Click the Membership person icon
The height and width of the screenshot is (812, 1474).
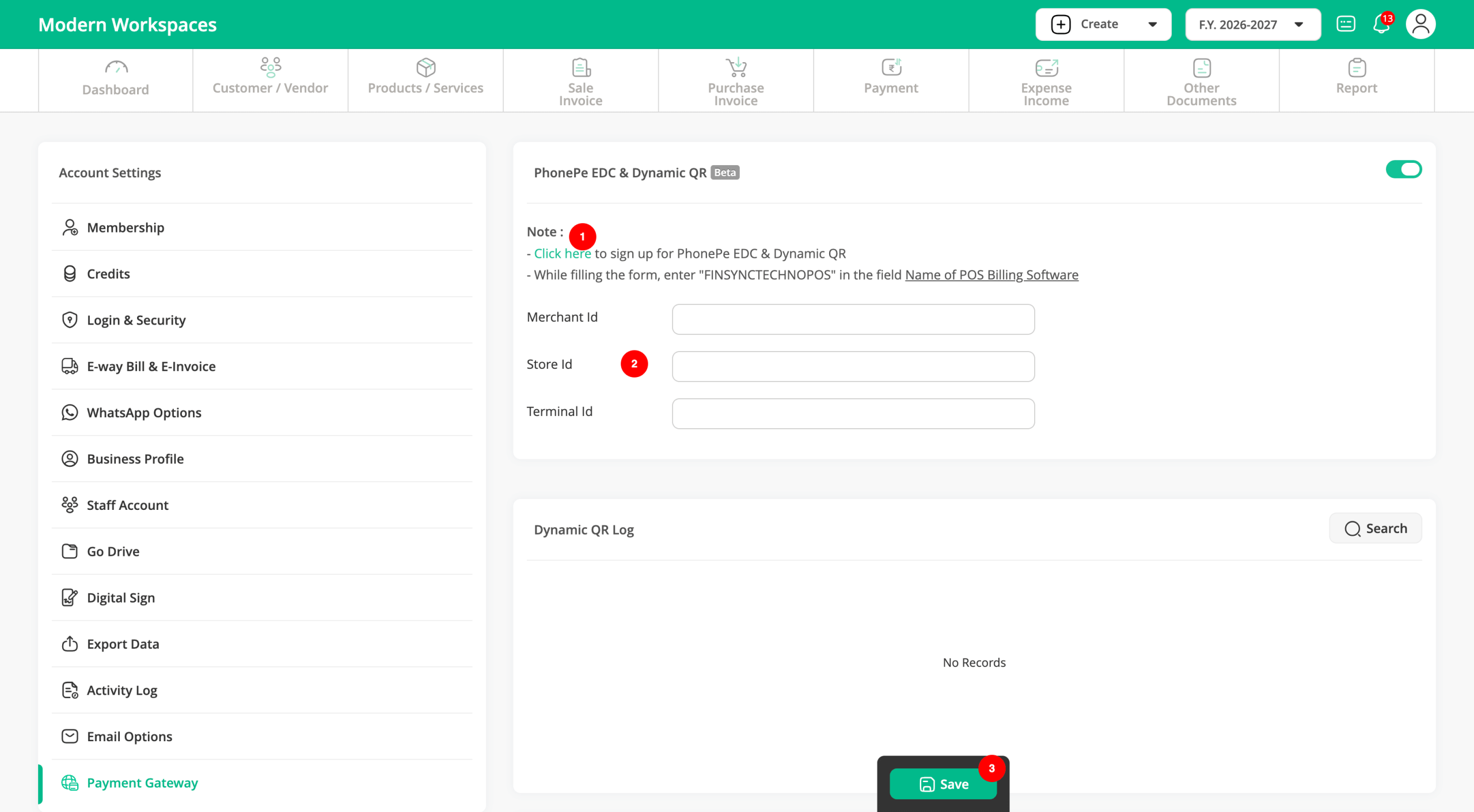point(70,227)
